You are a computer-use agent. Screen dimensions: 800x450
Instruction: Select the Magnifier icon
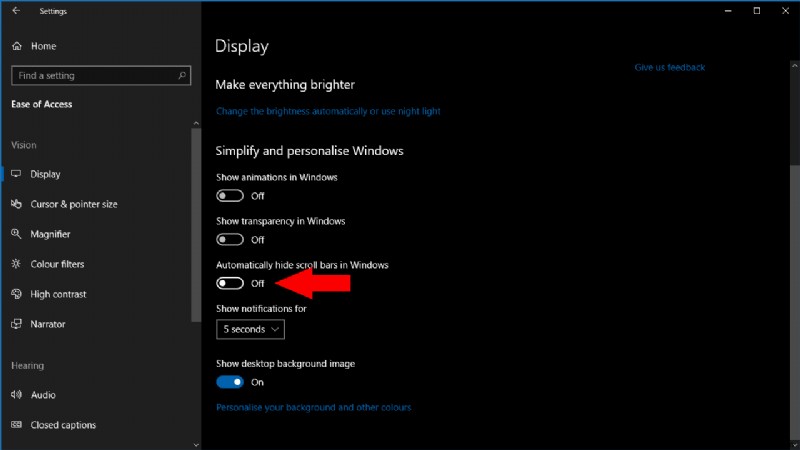[x=16, y=234]
